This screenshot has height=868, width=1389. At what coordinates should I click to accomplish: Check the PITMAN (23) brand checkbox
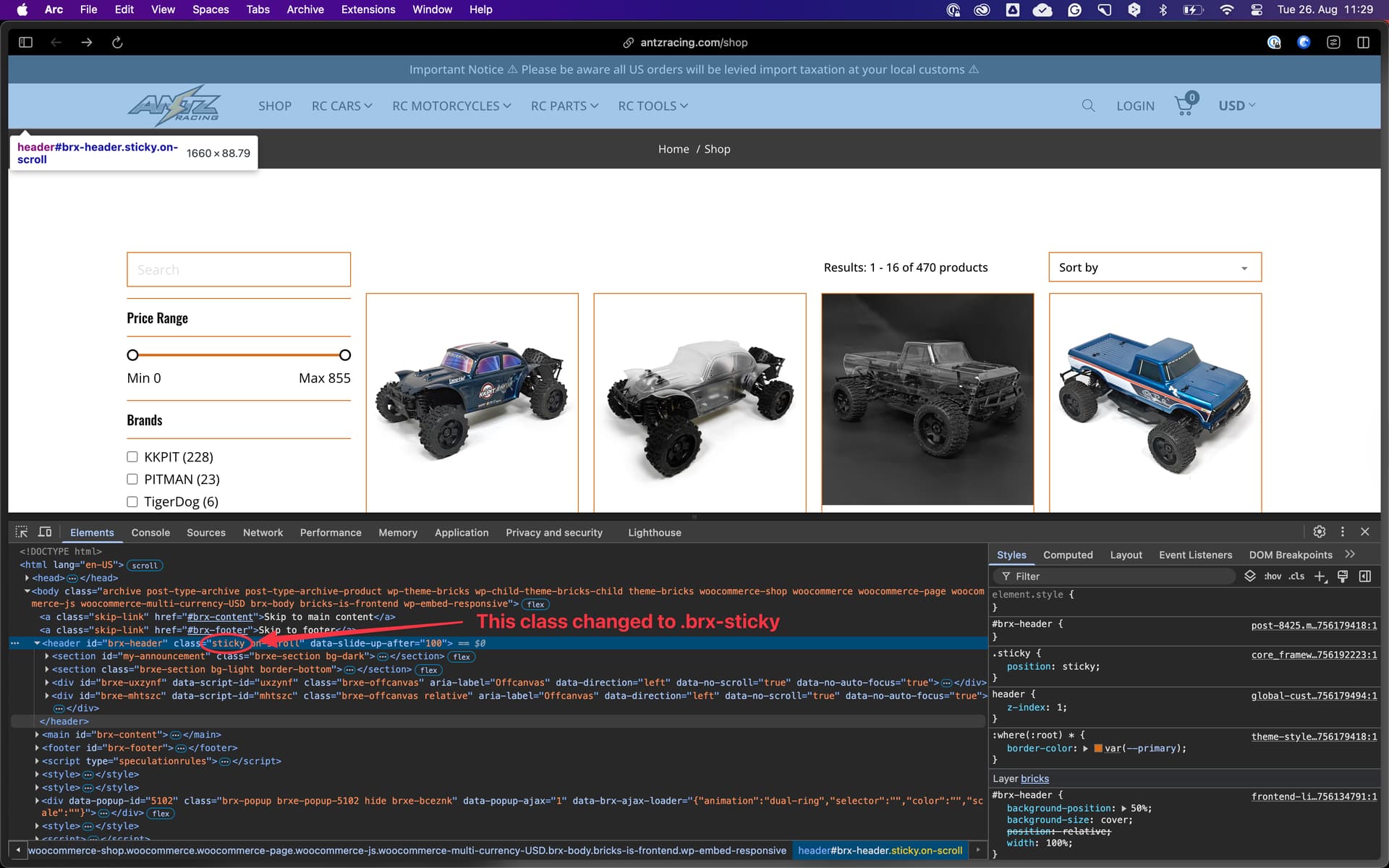pyautogui.click(x=132, y=479)
